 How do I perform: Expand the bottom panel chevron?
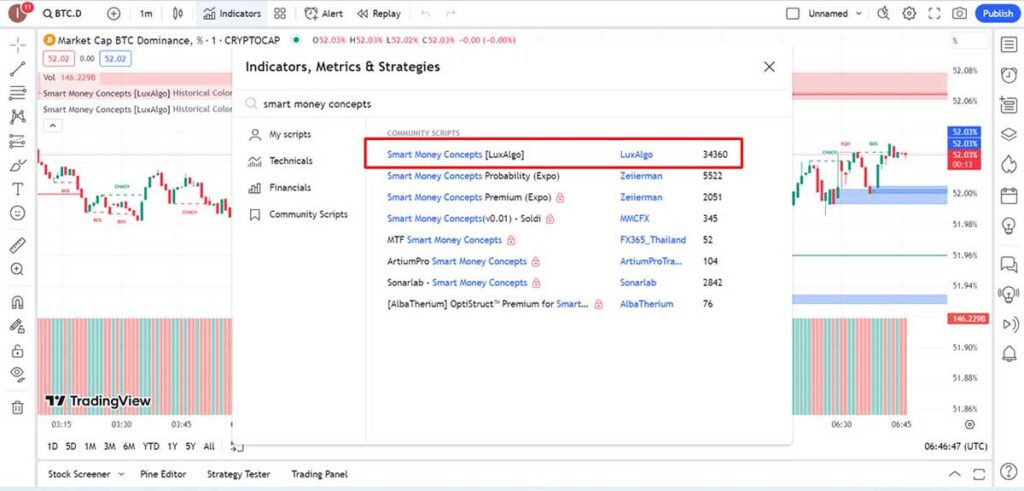click(x=955, y=474)
